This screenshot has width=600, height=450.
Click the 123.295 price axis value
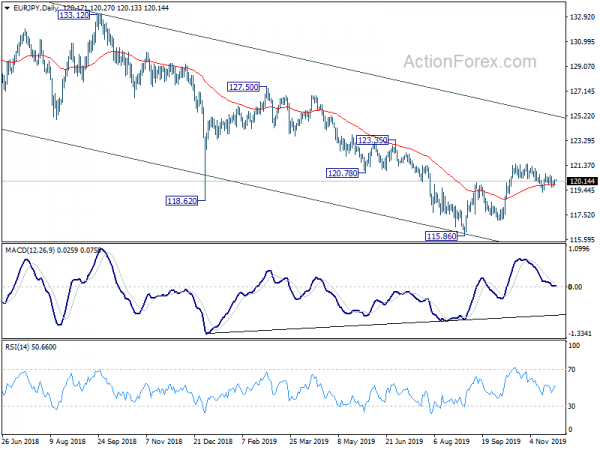pyautogui.click(x=582, y=141)
